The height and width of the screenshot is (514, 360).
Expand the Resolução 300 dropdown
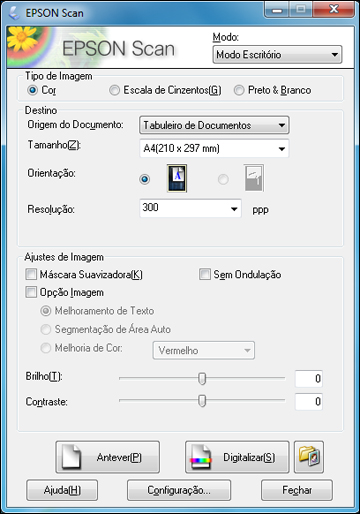(x=190, y=208)
